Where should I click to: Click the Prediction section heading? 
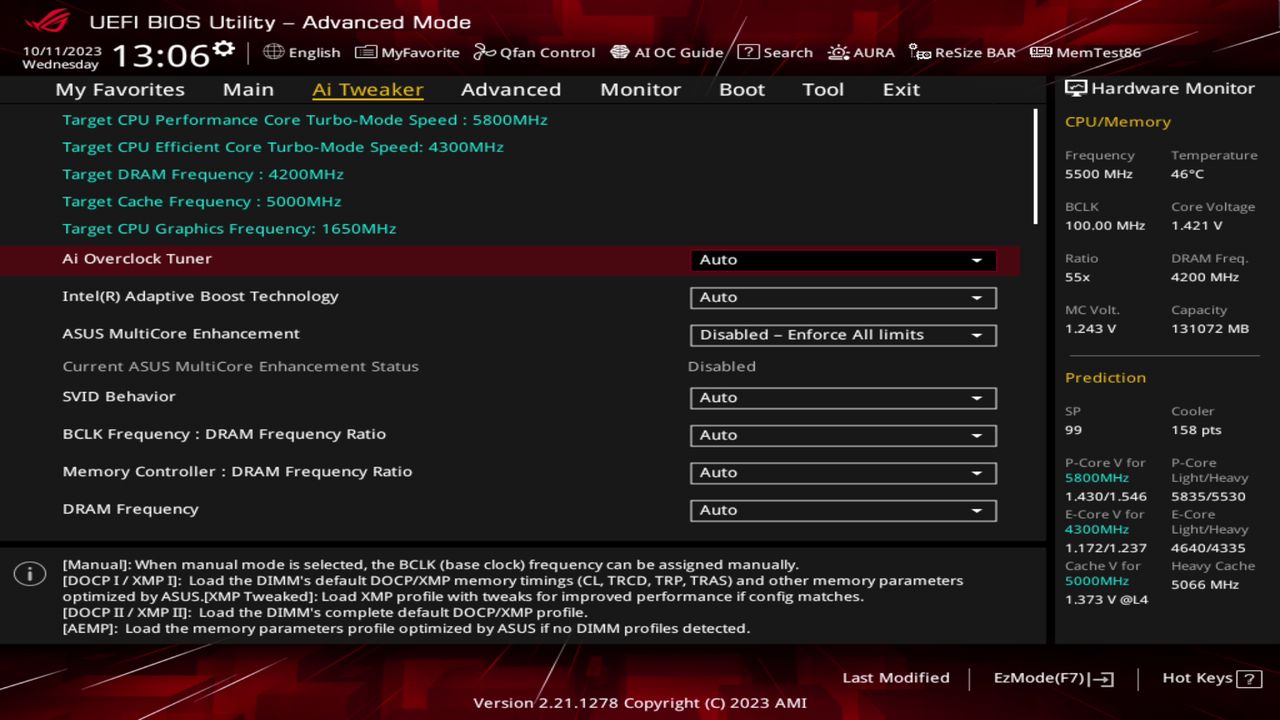tap(1105, 378)
